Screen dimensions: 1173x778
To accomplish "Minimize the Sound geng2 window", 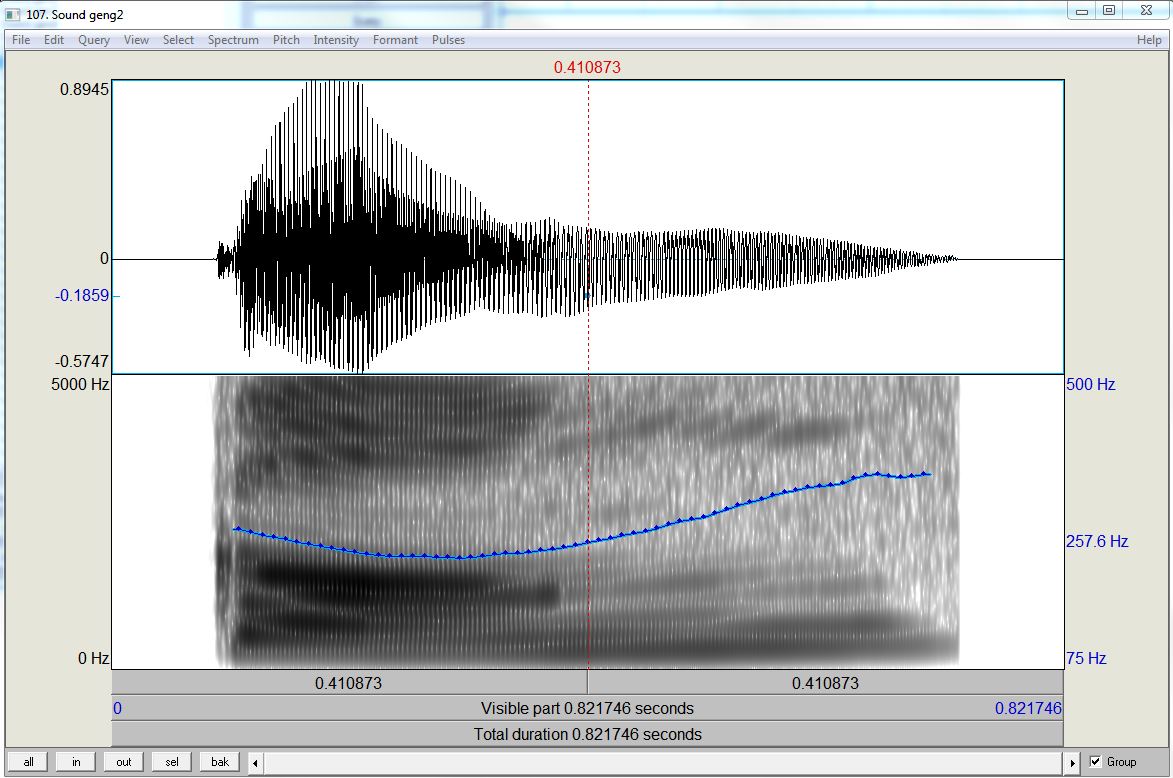I will [x=1082, y=10].
